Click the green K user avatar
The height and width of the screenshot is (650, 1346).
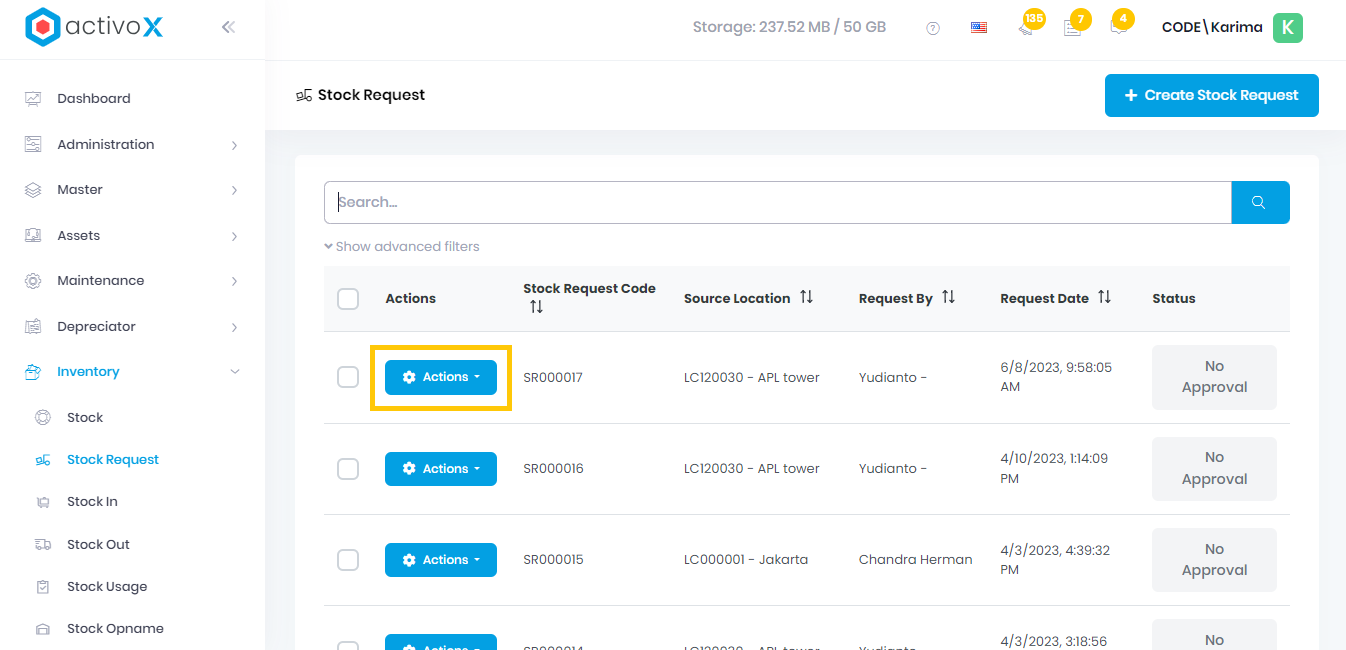click(1287, 28)
